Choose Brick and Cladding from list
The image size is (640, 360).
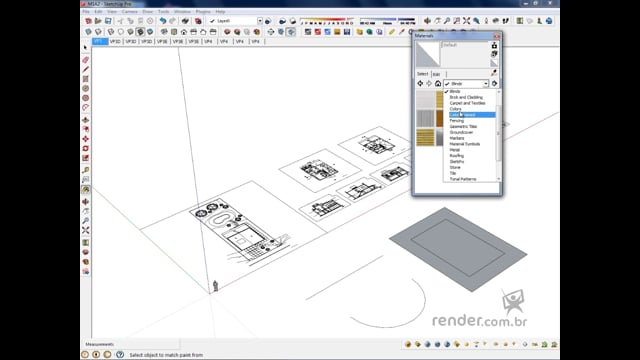(466, 98)
